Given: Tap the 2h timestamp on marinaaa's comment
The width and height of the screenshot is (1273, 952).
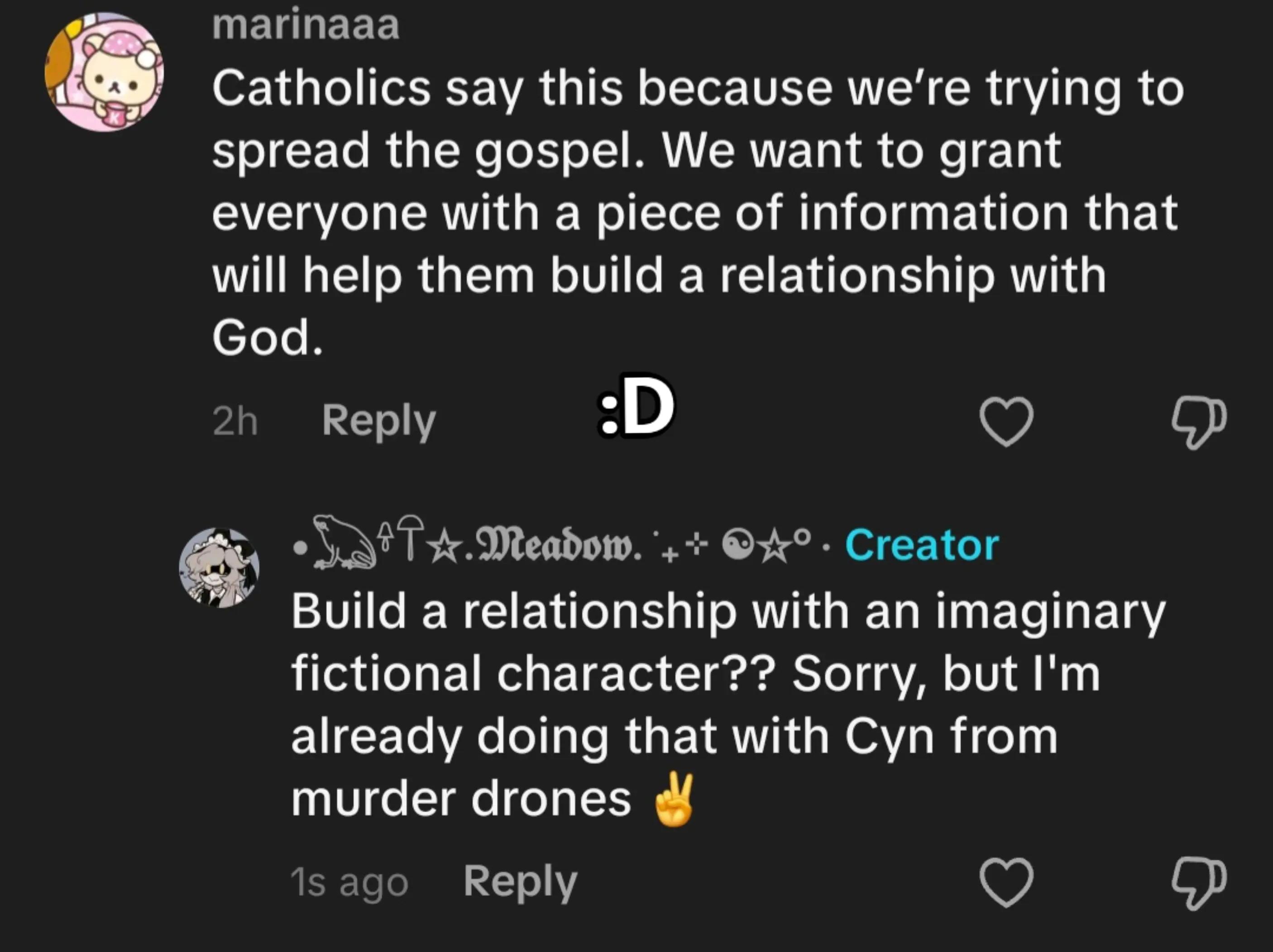Looking at the screenshot, I should tap(235, 422).
